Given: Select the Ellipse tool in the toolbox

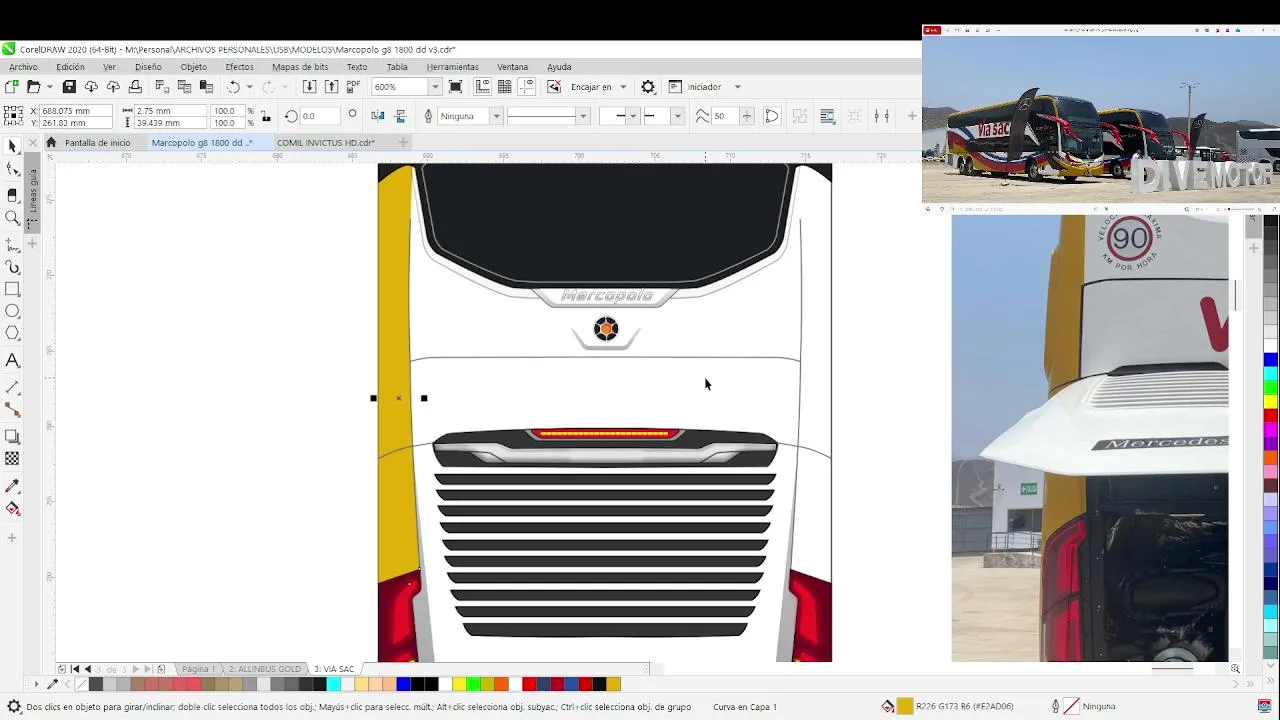Looking at the screenshot, I should pos(12,312).
